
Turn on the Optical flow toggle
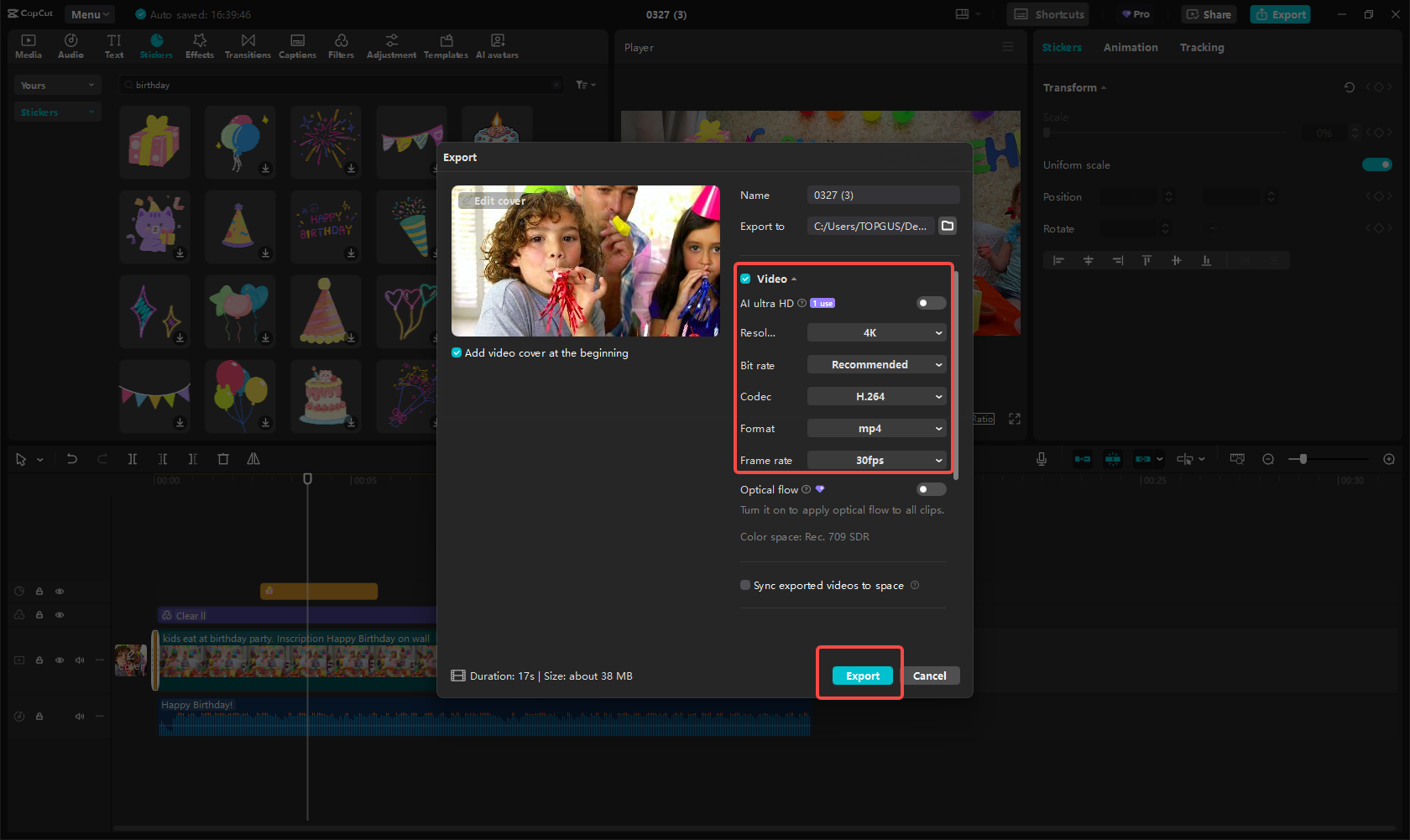930,489
